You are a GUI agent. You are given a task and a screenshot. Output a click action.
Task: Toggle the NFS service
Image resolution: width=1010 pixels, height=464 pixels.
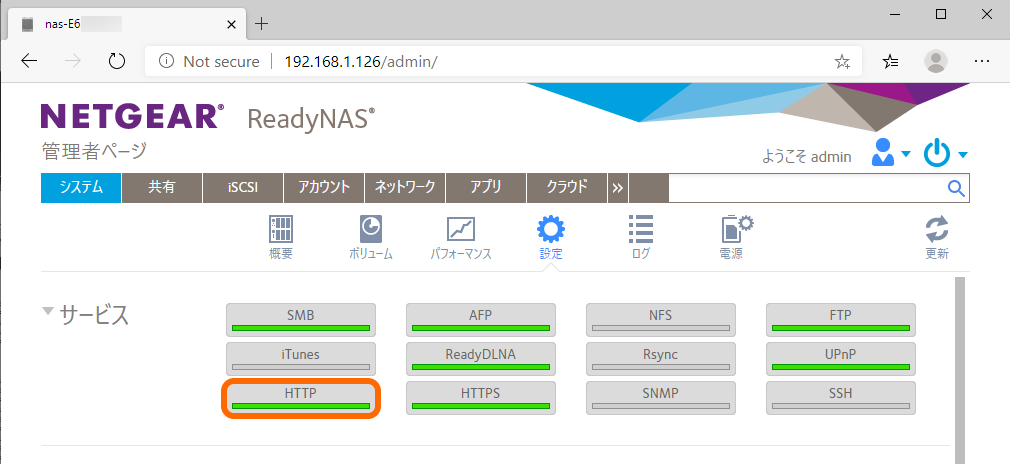pos(661,320)
